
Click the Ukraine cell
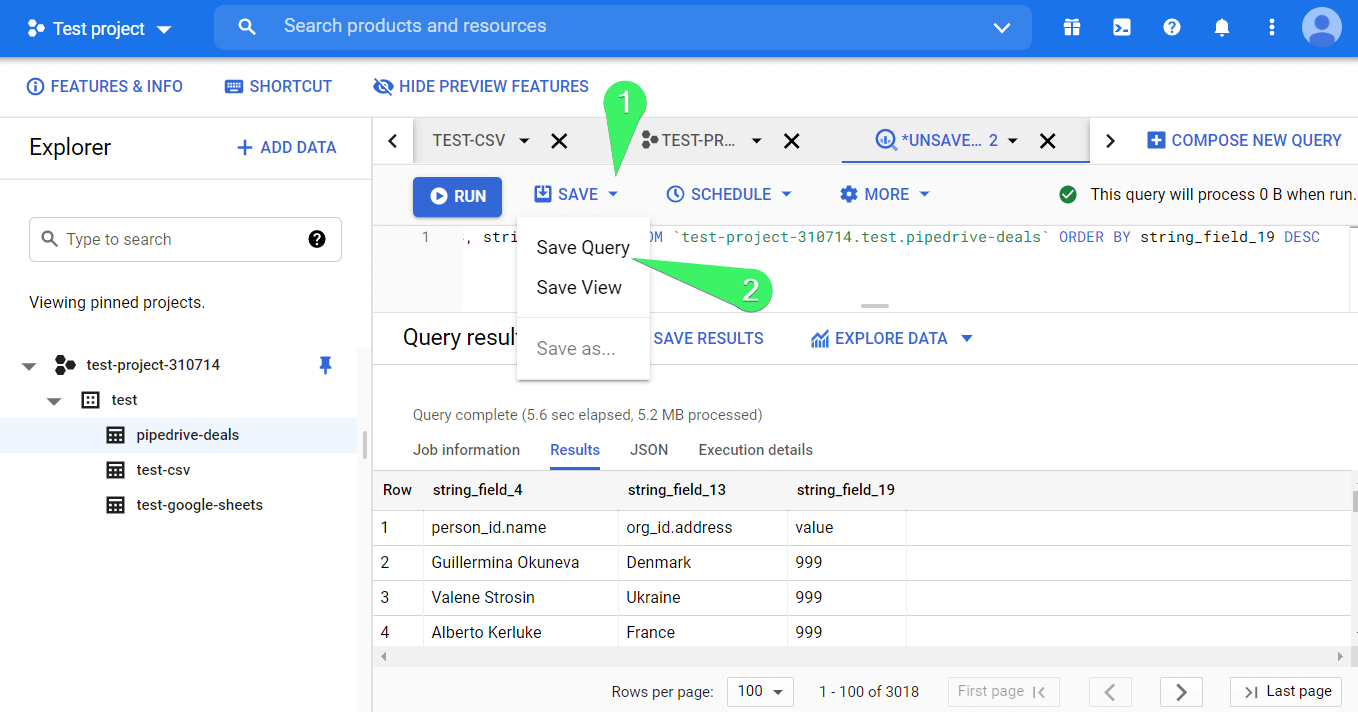653,597
